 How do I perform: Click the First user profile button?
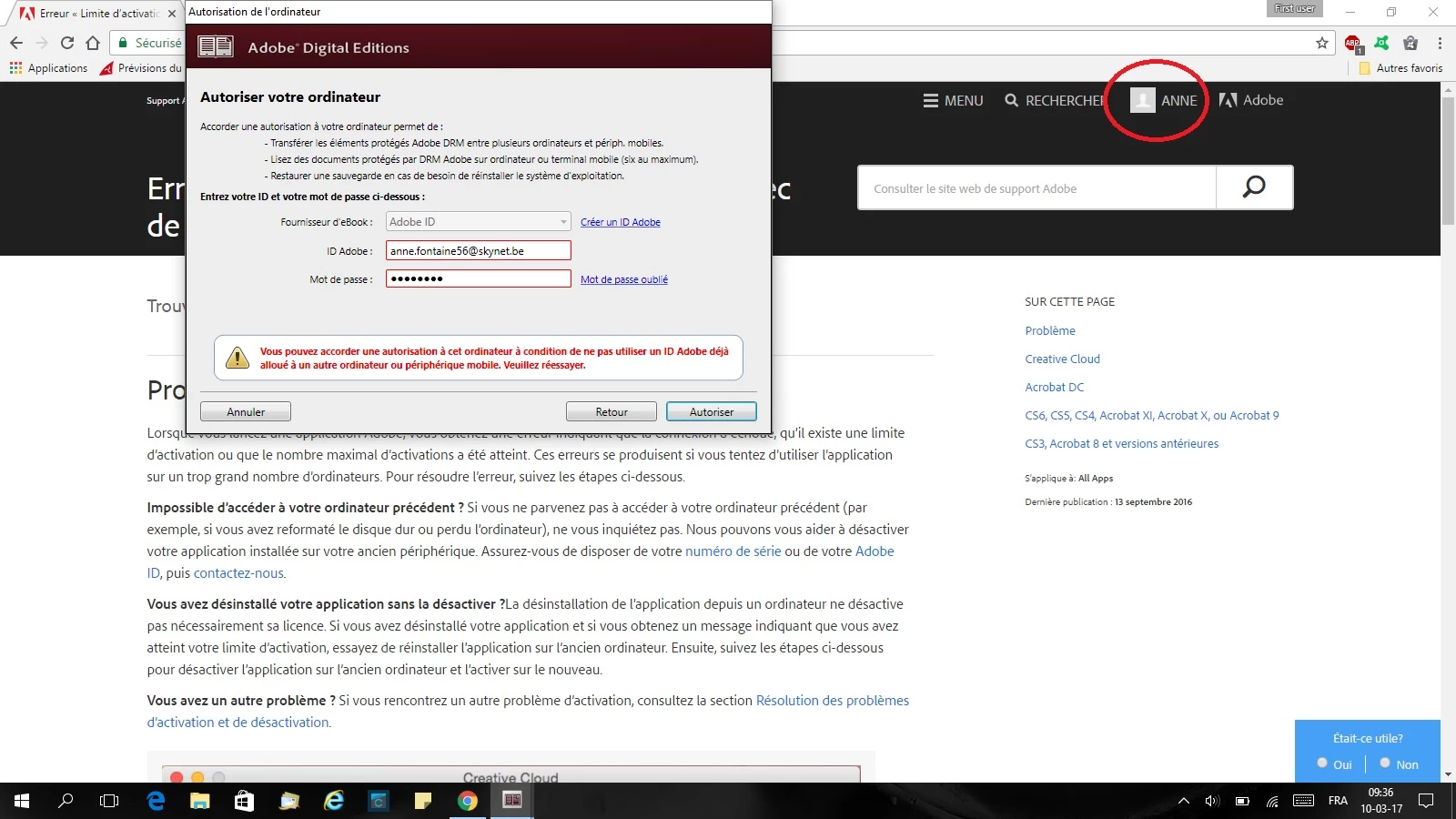click(1294, 9)
